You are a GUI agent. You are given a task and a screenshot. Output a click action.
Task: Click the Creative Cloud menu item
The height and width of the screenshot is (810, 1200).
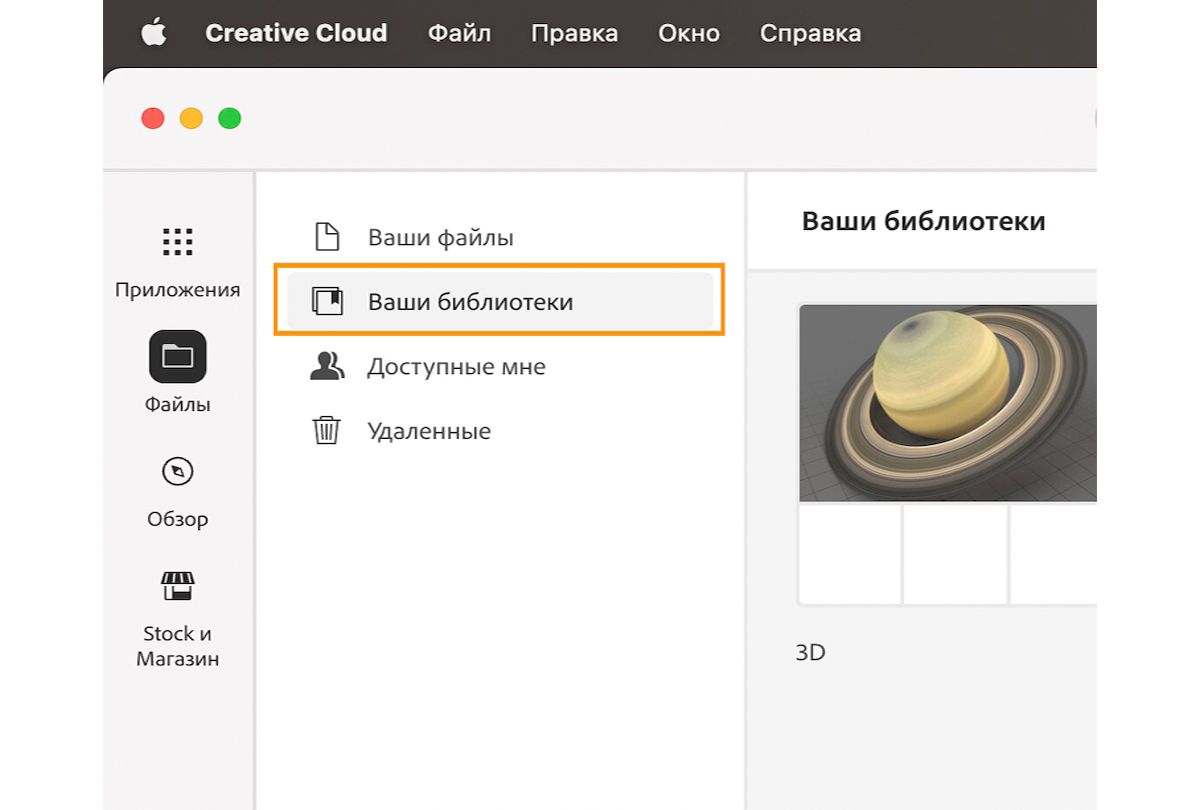click(x=296, y=33)
